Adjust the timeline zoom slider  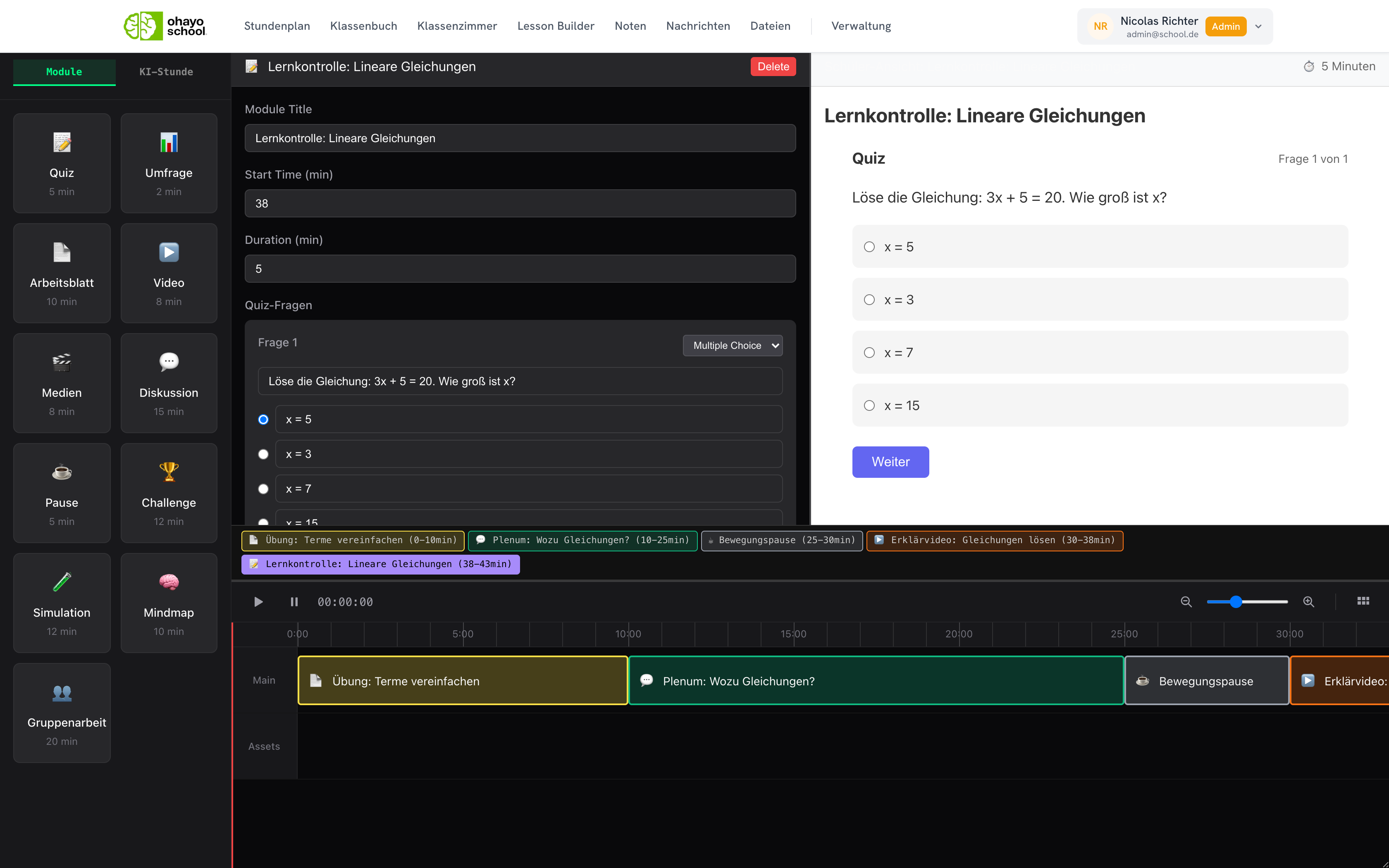point(1247,602)
